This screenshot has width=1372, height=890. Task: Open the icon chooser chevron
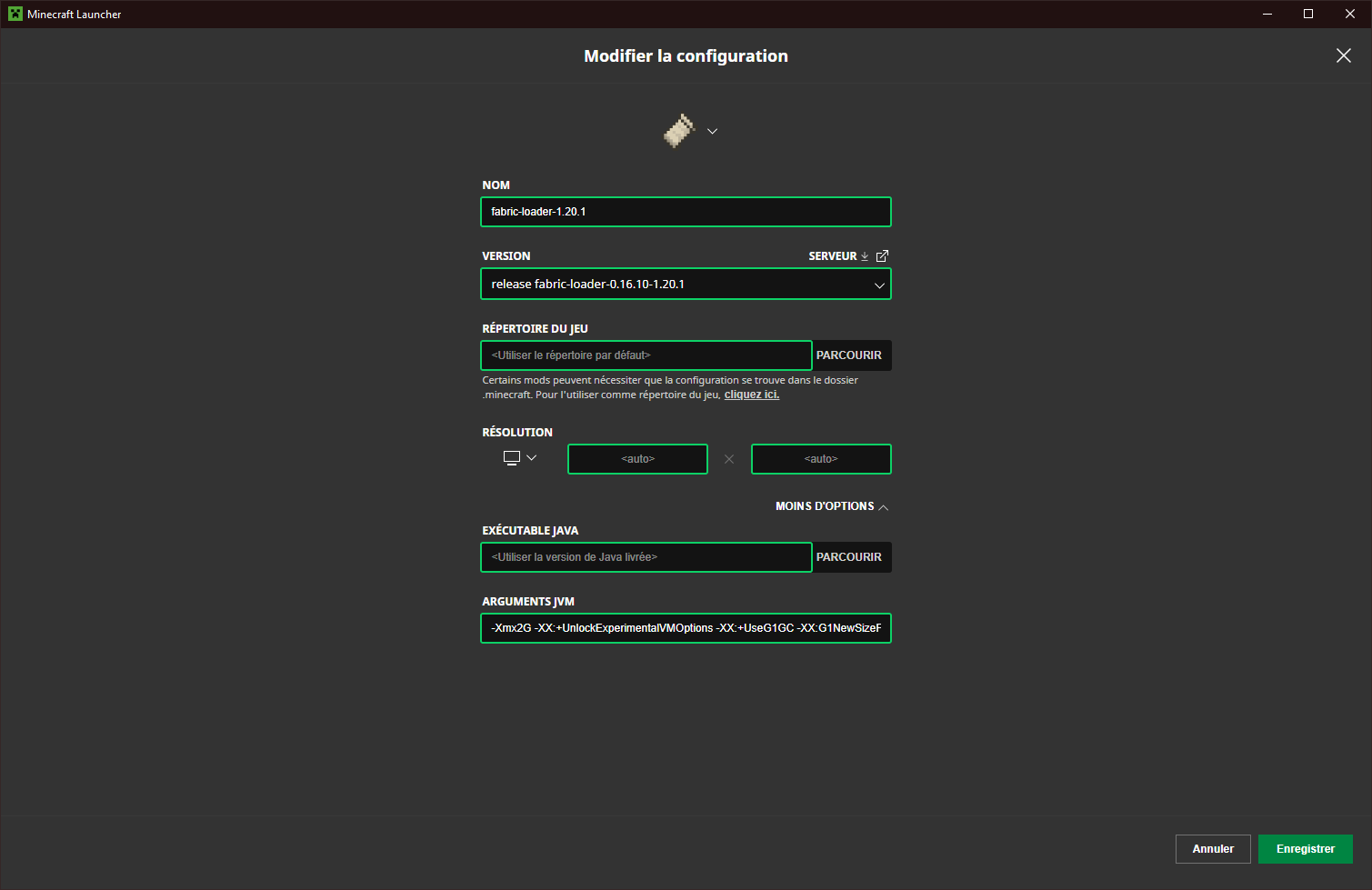point(713,132)
